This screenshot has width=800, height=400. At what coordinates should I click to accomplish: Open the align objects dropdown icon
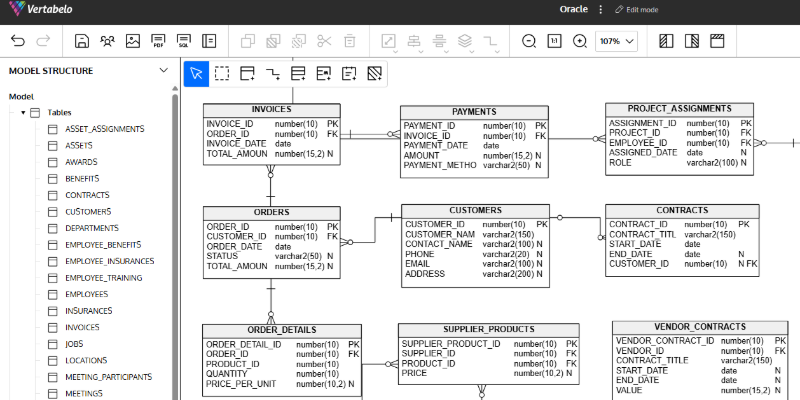pos(414,41)
